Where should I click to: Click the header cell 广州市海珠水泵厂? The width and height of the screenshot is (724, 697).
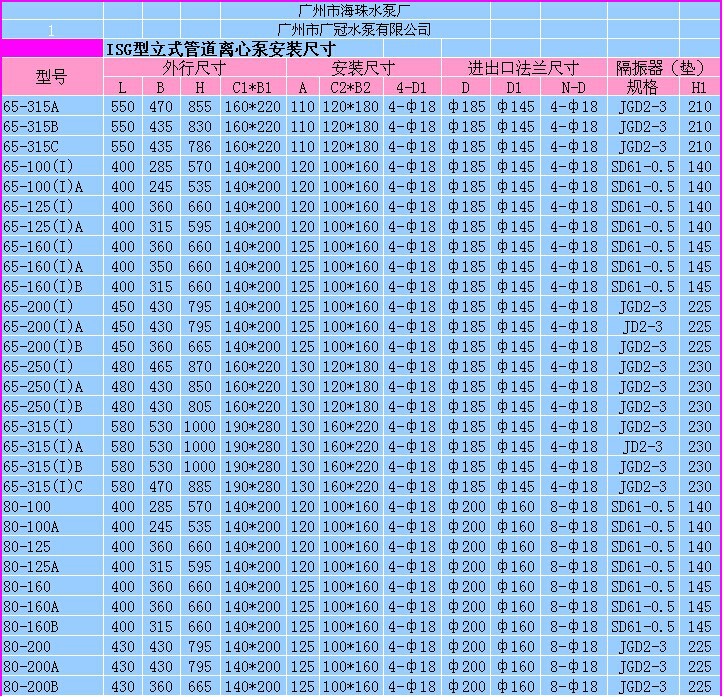354,10
